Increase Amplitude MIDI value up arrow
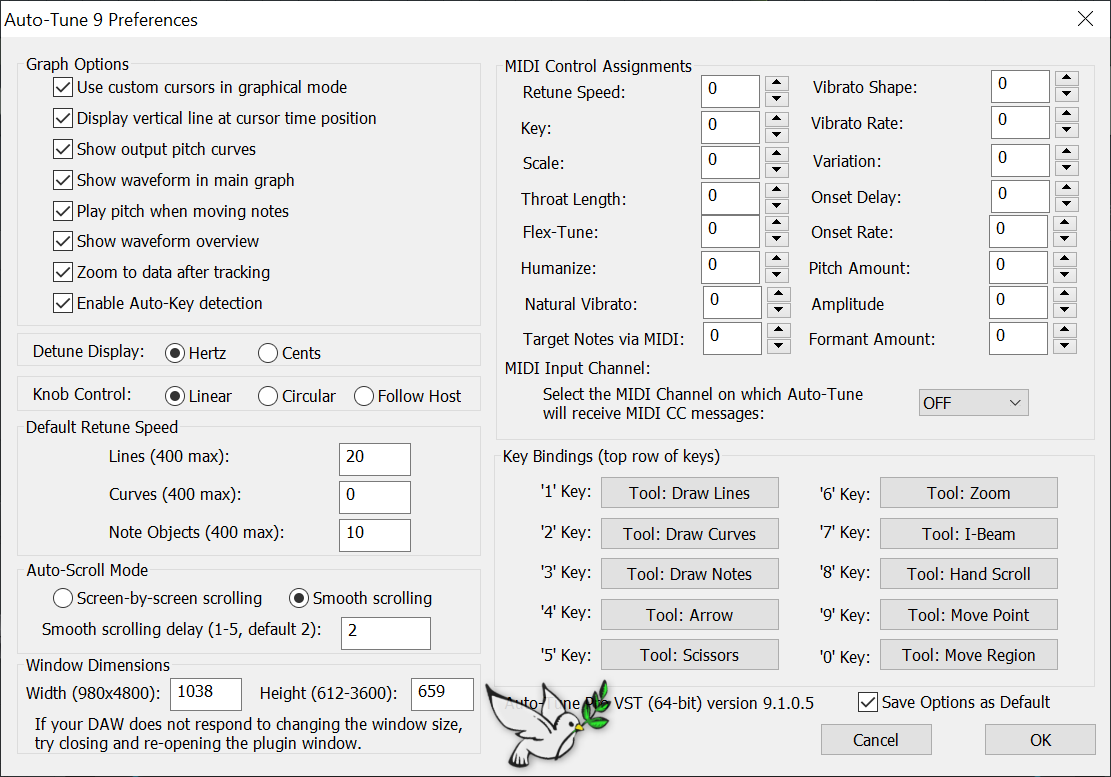 point(1064,294)
